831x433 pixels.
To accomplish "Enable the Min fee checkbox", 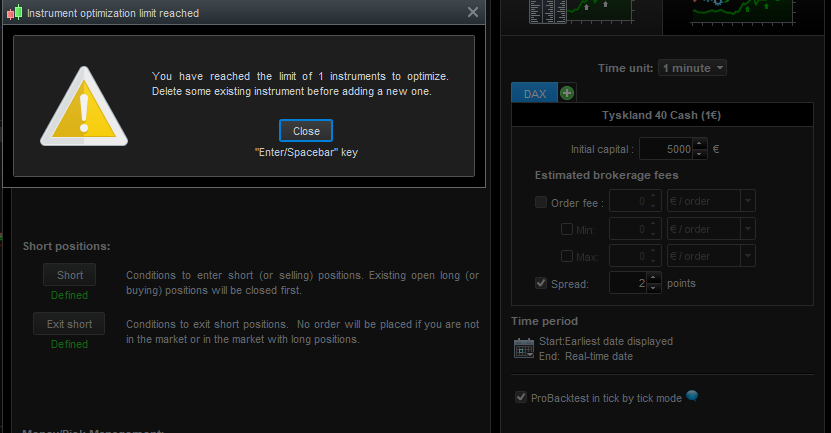I will (567, 229).
